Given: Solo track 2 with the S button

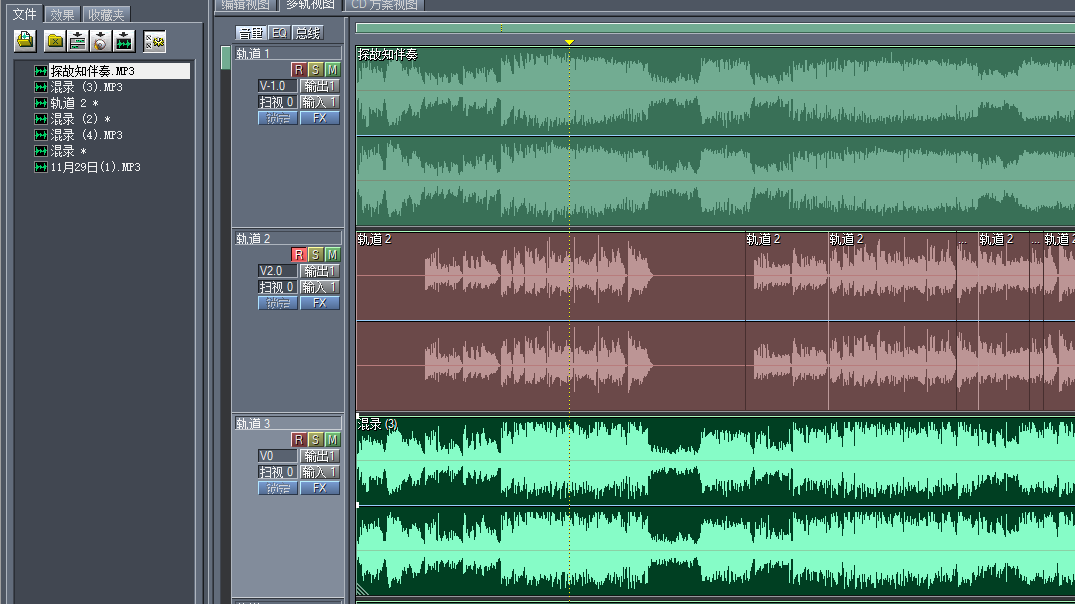Looking at the screenshot, I should [315, 255].
